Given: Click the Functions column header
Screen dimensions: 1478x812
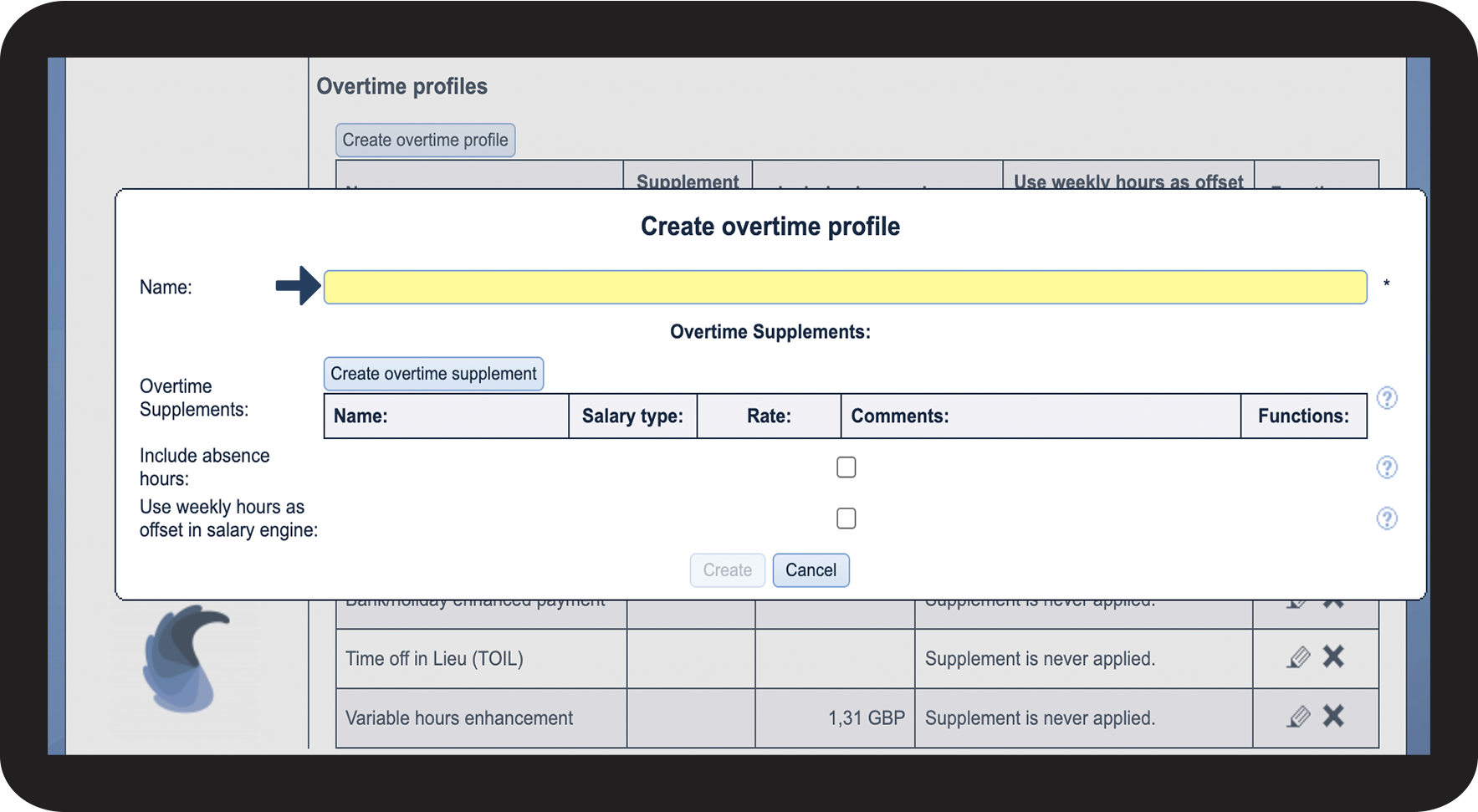Looking at the screenshot, I should click(1302, 416).
